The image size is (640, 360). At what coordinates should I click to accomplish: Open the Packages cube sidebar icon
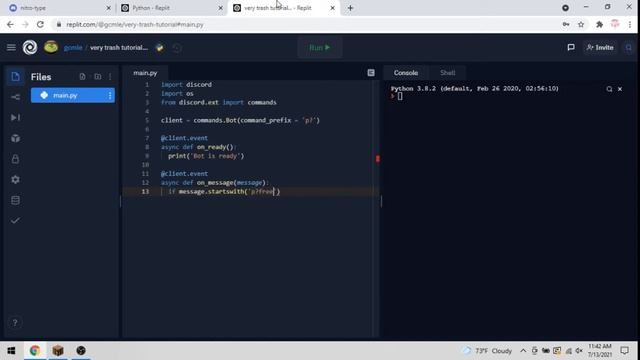16,138
